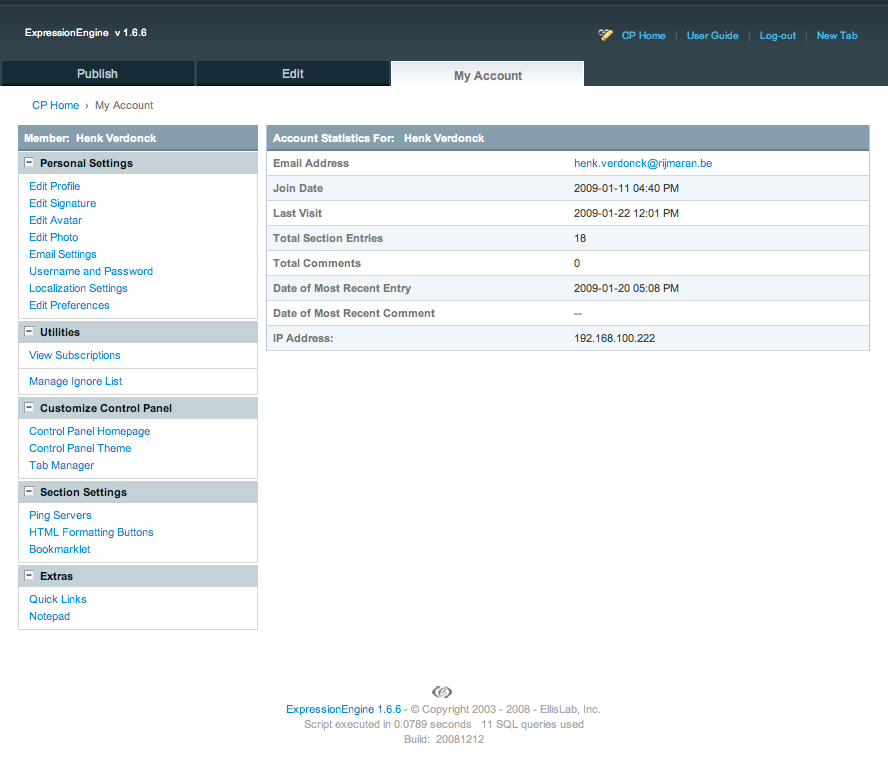The height and width of the screenshot is (762, 888).
Task: Open Edit Profile settings
Action: pos(54,186)
